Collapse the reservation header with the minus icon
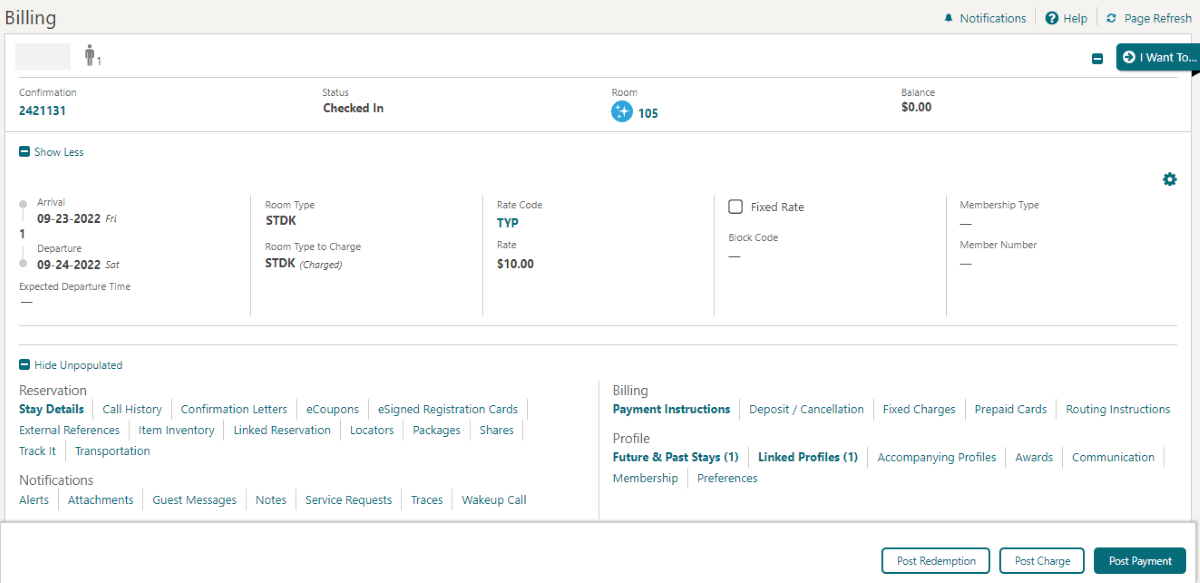 tap(1098, 58)
